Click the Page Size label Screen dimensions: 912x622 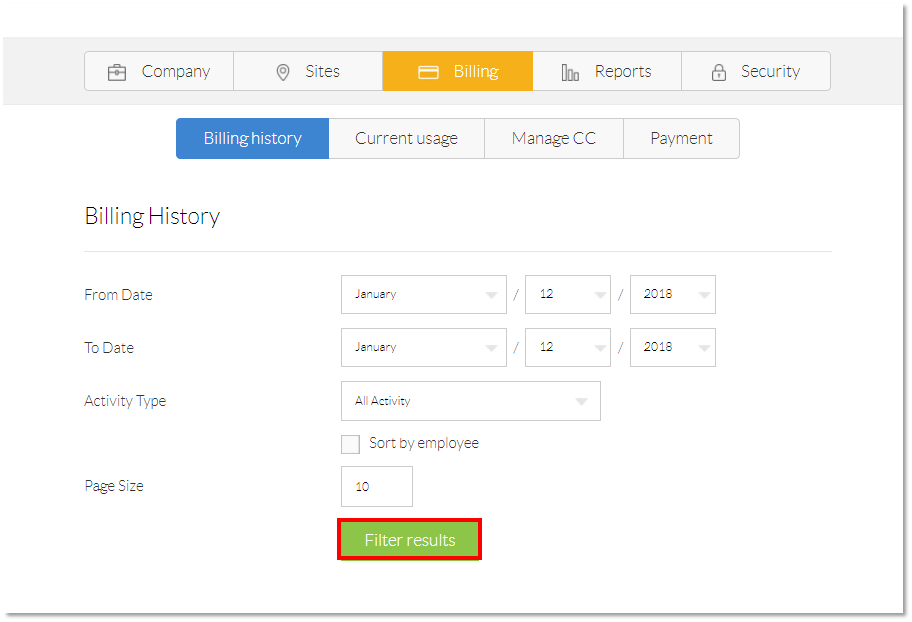[114, 486]
